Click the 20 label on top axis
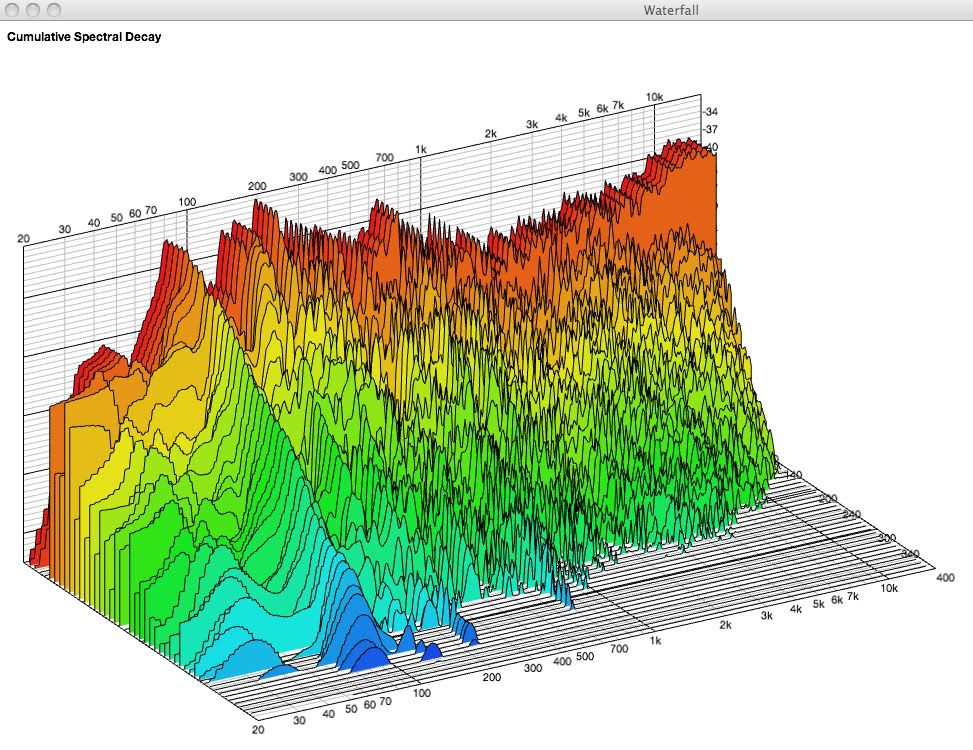Screen dimensions: 973x750 click(23, 238)
